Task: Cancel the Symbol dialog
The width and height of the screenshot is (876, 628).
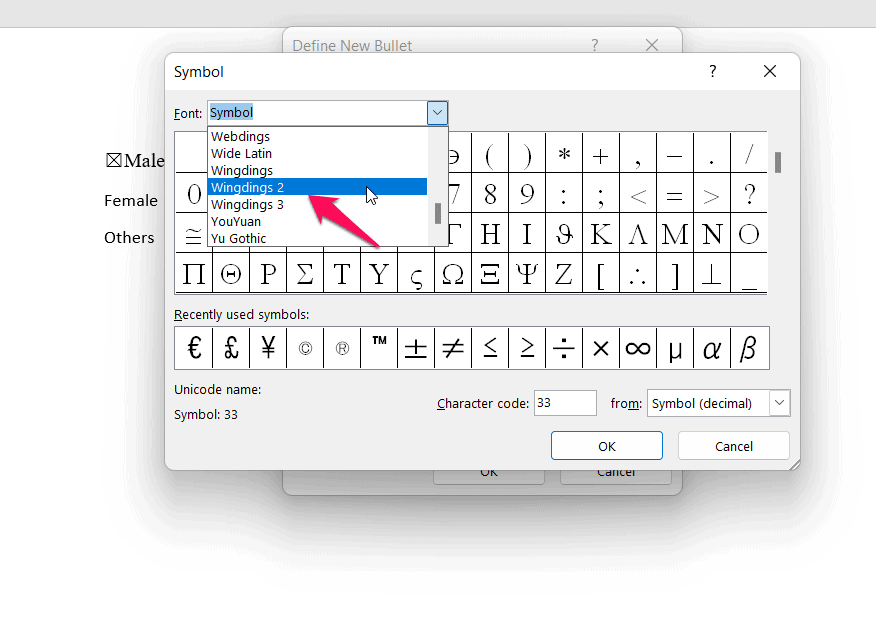Action: click(x=733, y=446)
